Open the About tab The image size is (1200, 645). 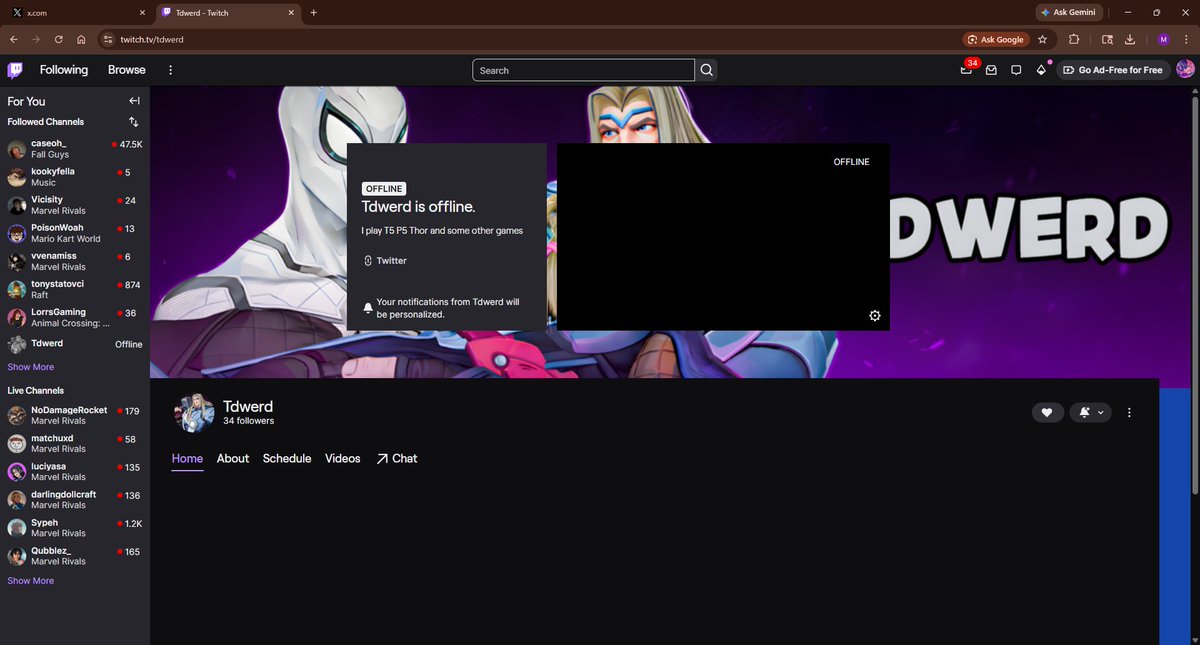[233, 458]
